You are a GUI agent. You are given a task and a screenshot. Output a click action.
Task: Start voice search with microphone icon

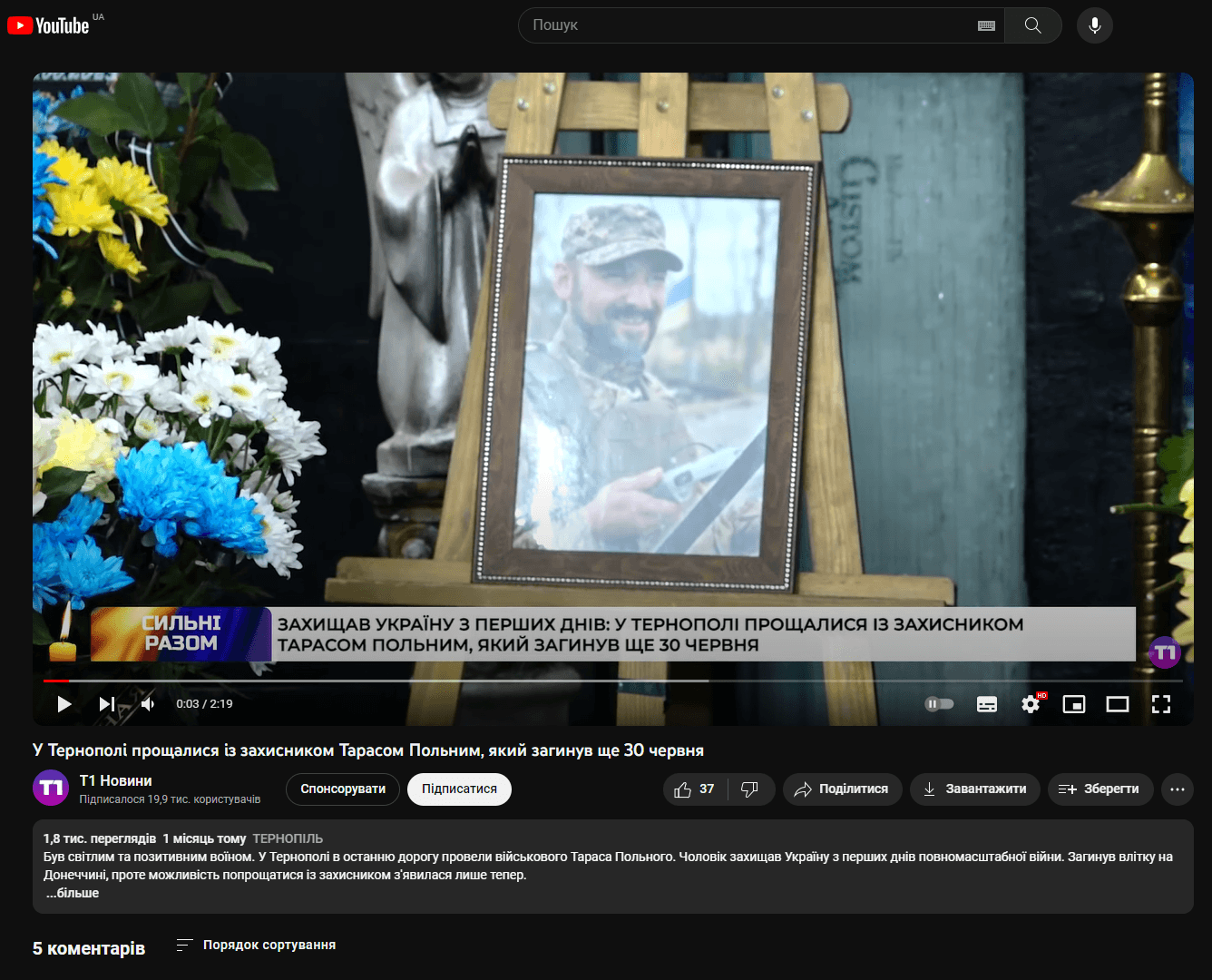(x=1094, y=25)
